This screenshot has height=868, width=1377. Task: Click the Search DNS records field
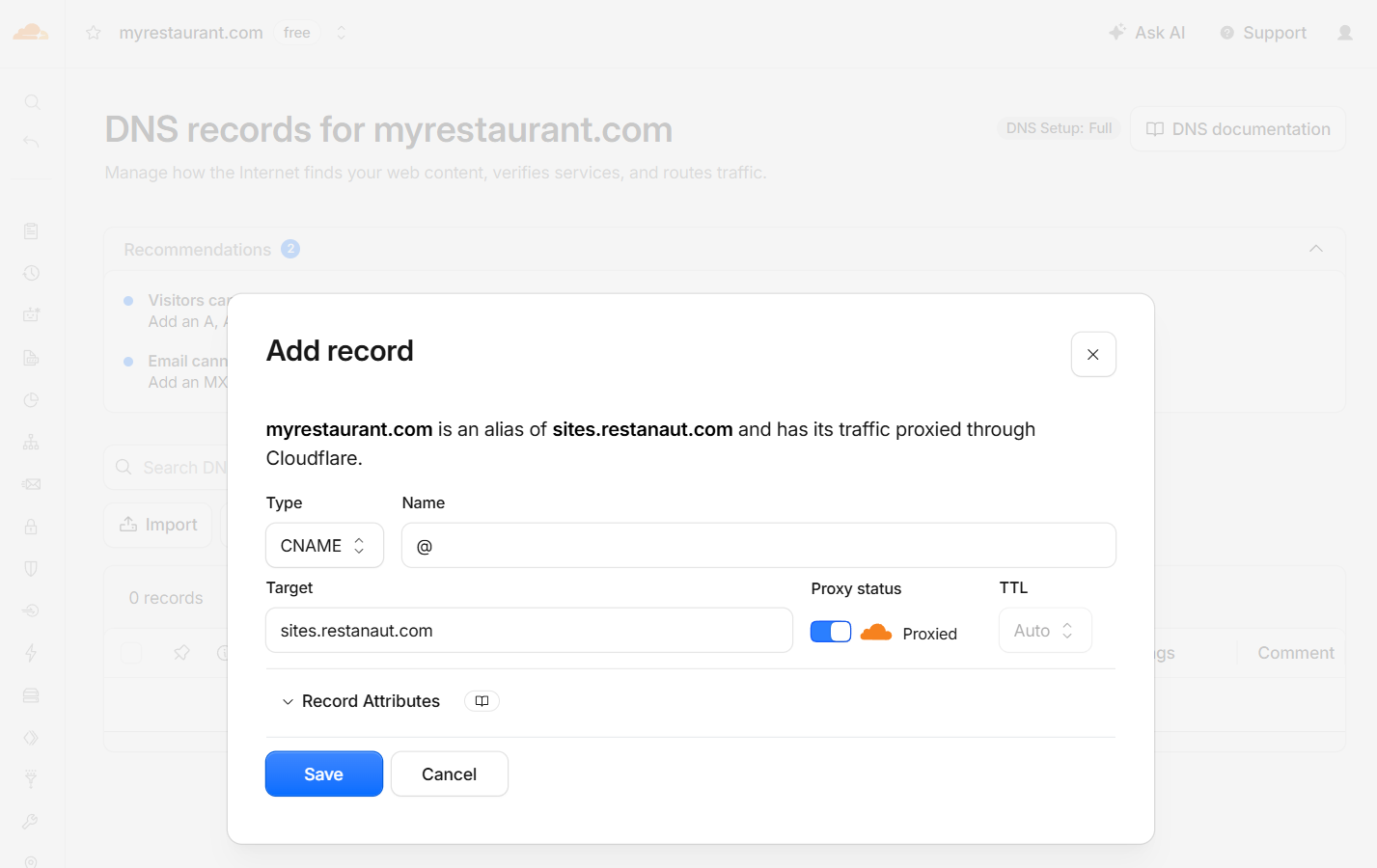coord(166,468)
